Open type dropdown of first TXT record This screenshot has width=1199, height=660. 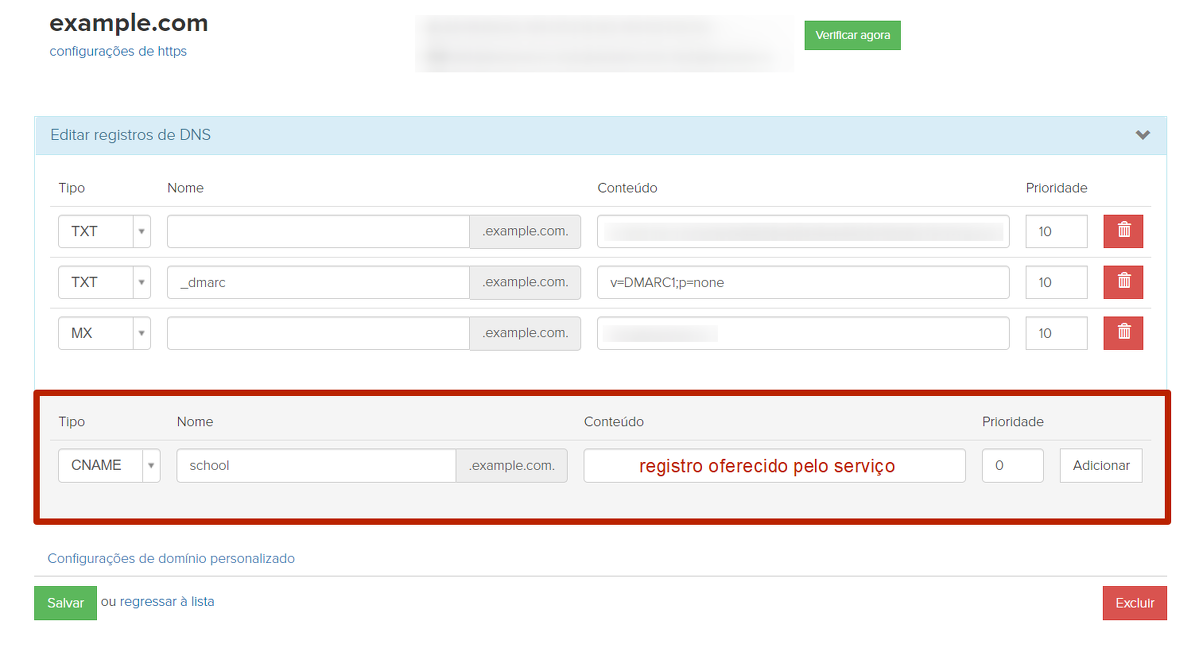coord(104,231)
